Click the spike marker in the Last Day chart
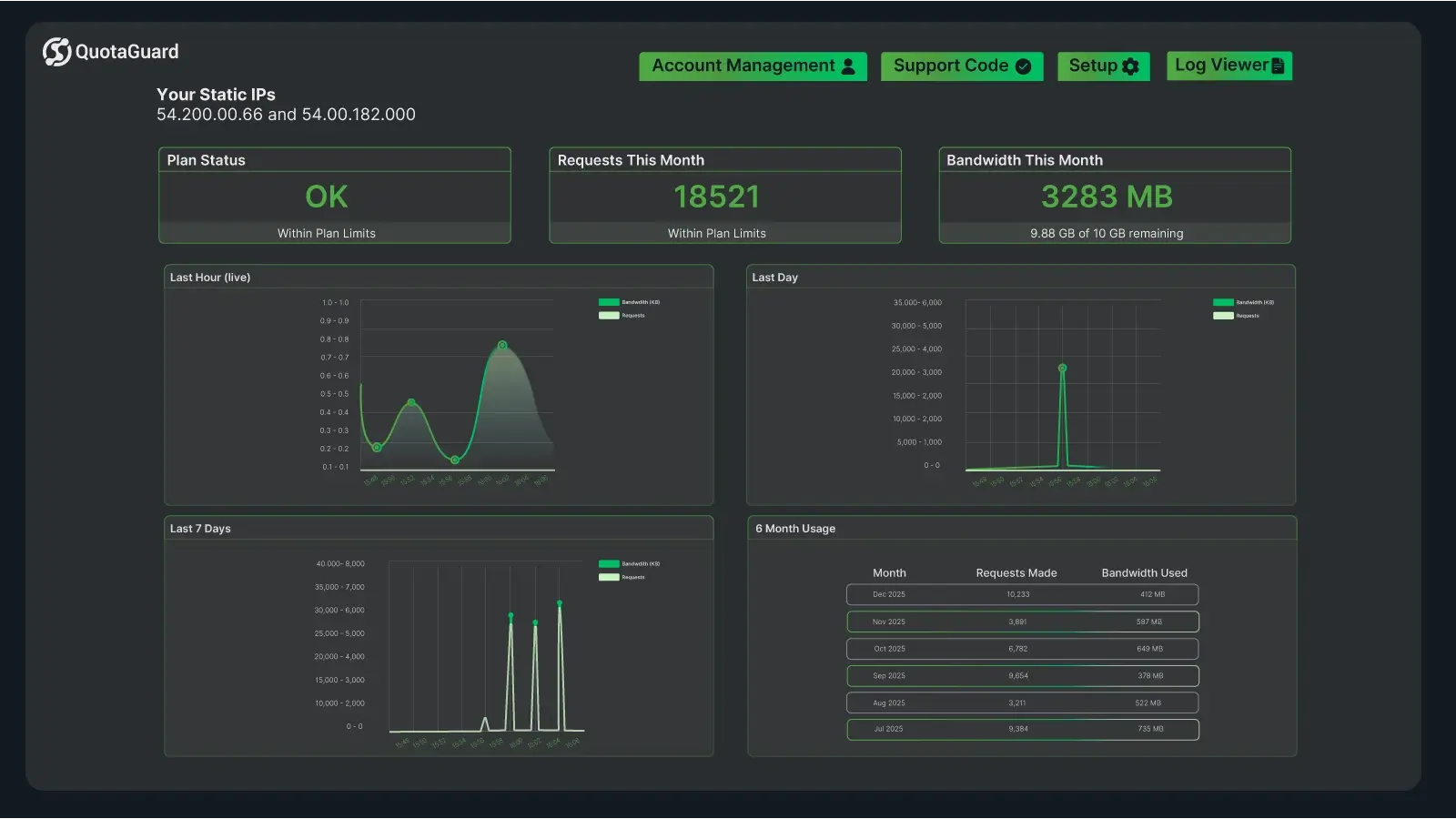Image resolution: width=1456 pixels, height=819 pixels. pos(1062,368)
